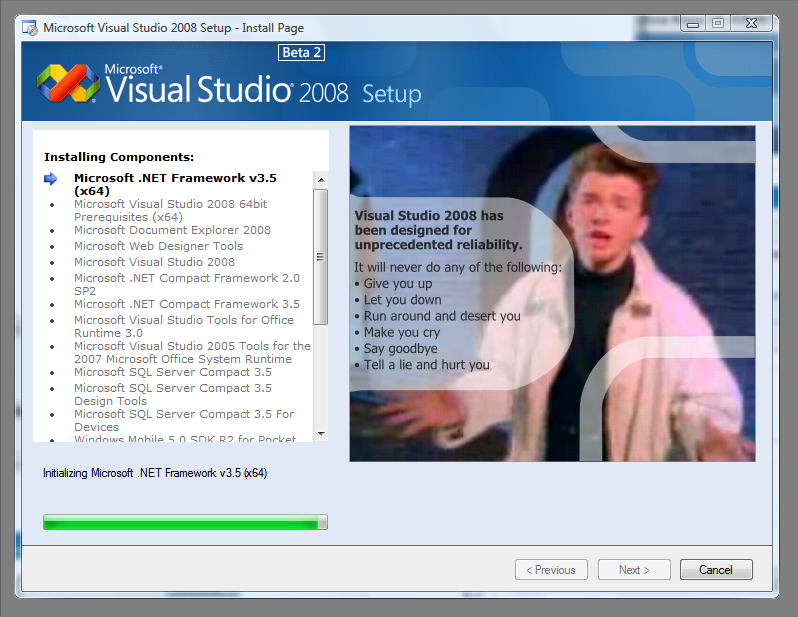Click the Visual Studio infinity logo

68,83
